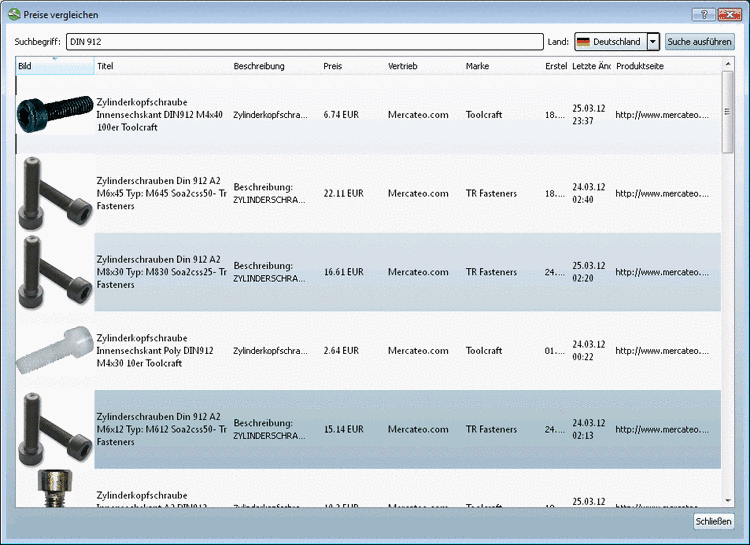Open the mercateo product link in the 16.61 EUR row

pyautogui.click(x=662, y=272)
